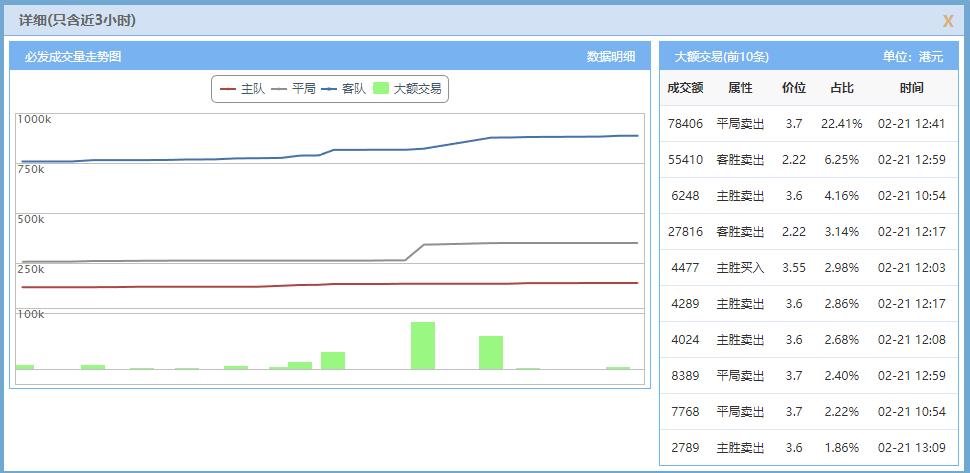The width and height of the screenshot is (970, 473).
Task: Select the 78406 平局卖出 transaction row
Action: point(809,124)
